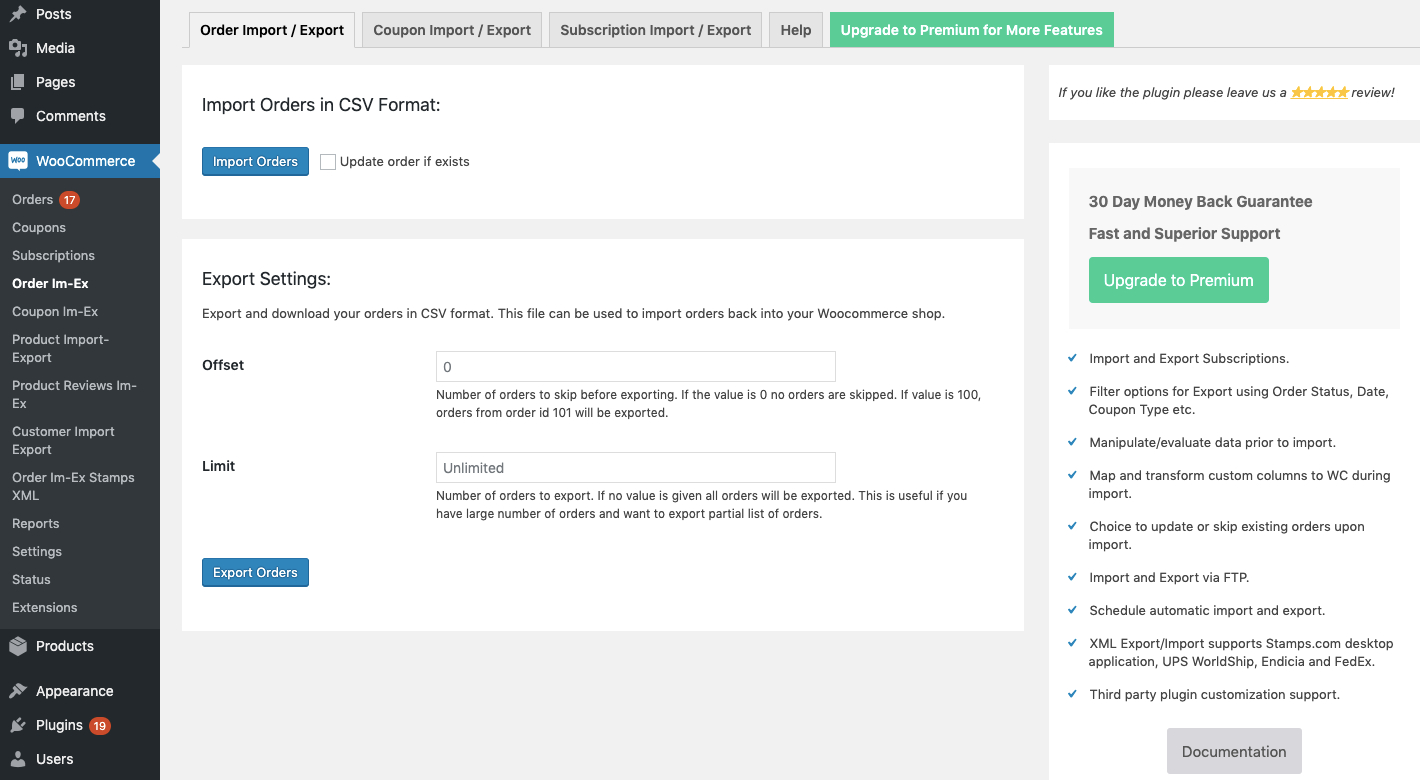Open Subscription Import / Export tab
The width and height of the screenshot is (1420, 780).
[x=655, y=30]
